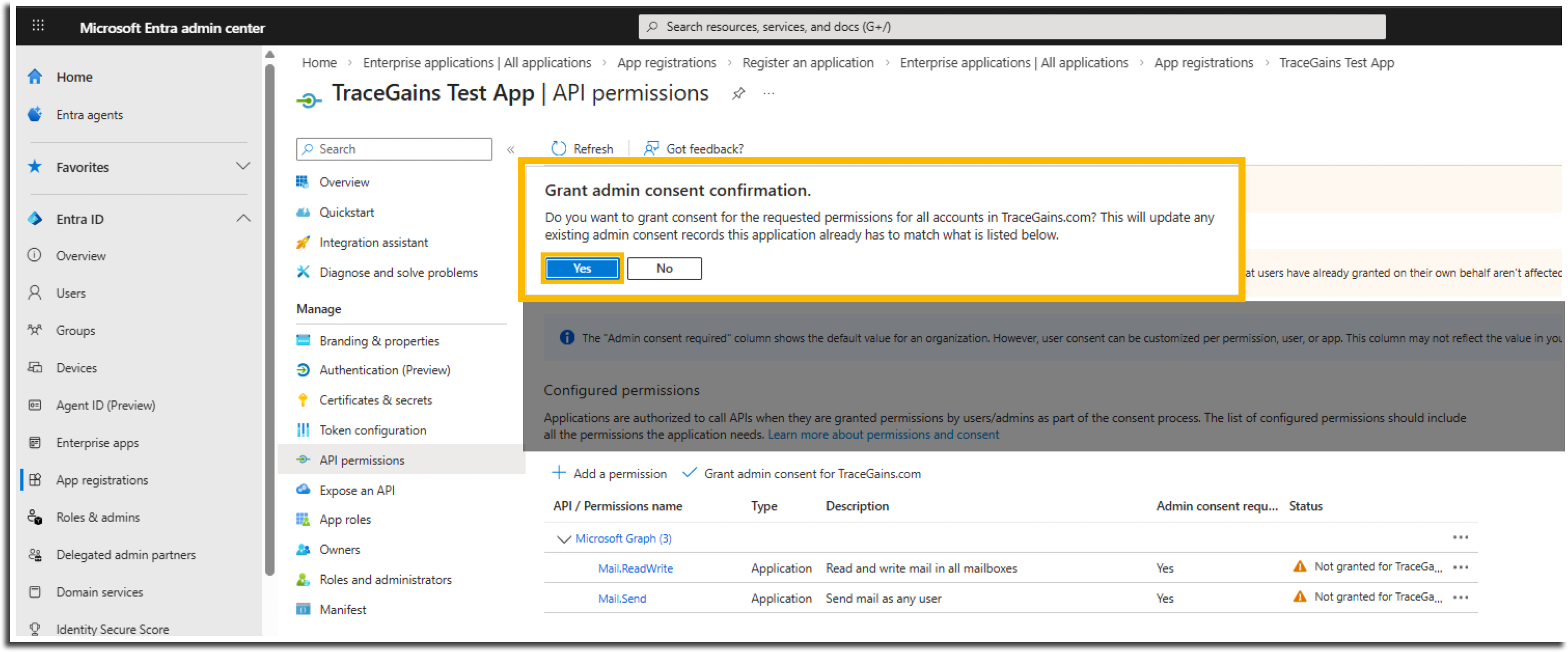The width and height of the screenshot is (1568, 652).
Task: Open more options for Mail.Send row
Action: click(x=1460, y=598)
